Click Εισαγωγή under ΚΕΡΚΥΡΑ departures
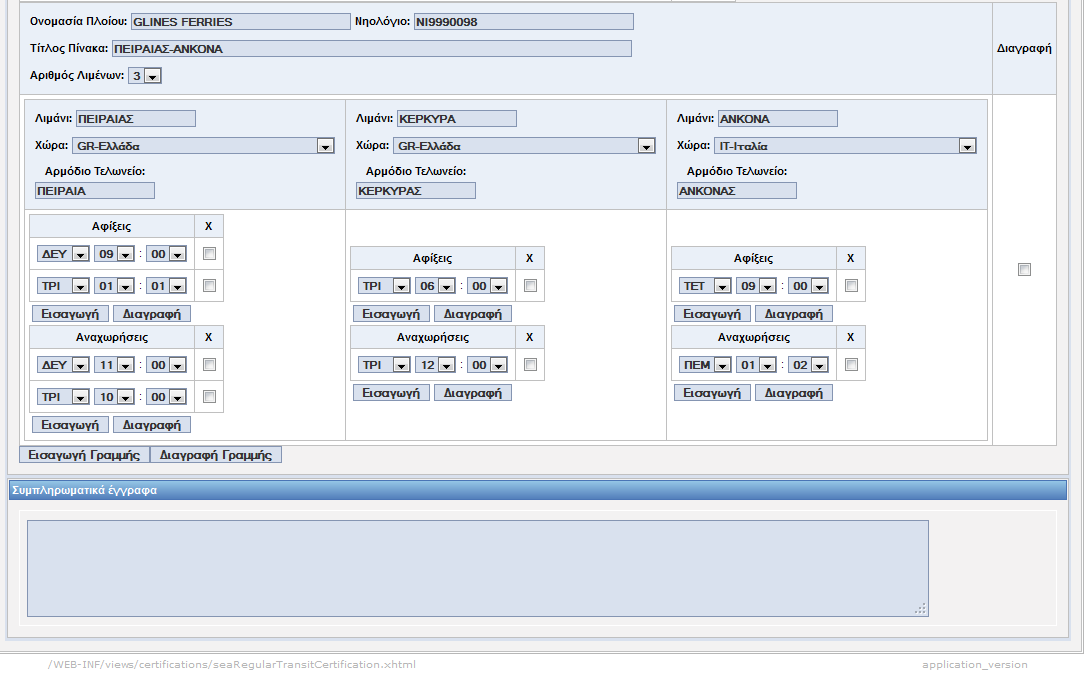Screen dimensions: 1088x680 click(391, 393)
